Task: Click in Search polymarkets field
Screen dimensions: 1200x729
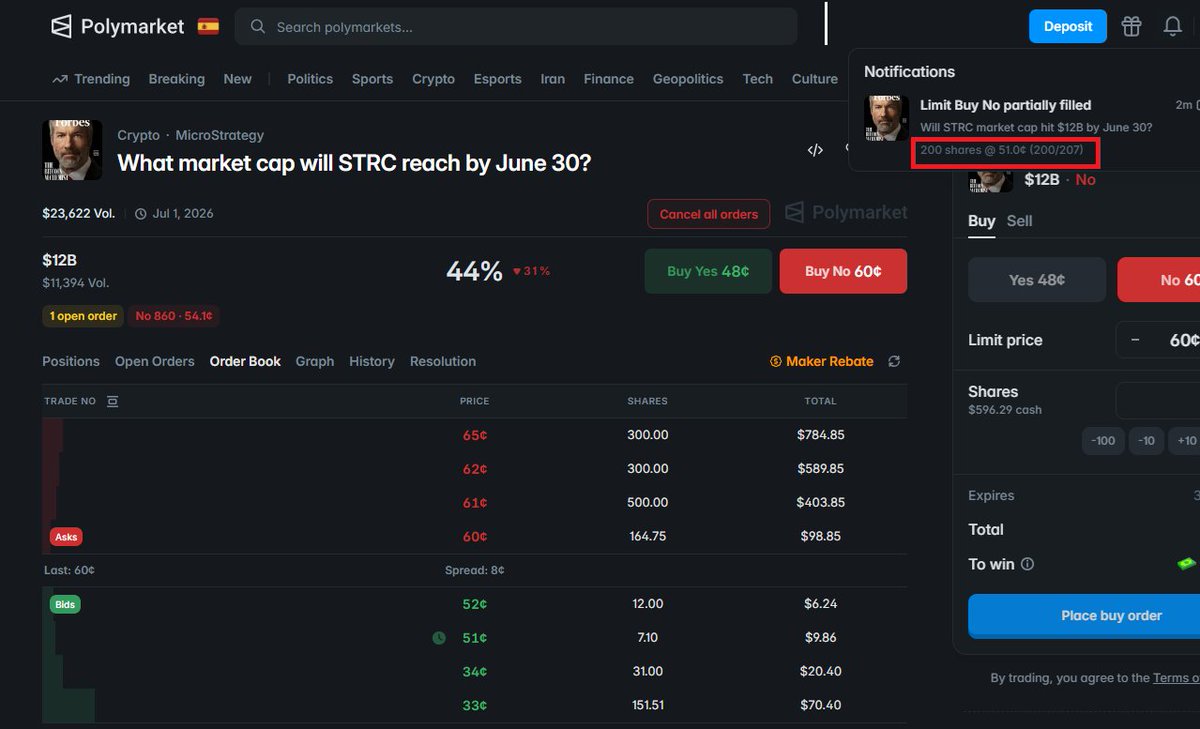Action: (516, 27)
